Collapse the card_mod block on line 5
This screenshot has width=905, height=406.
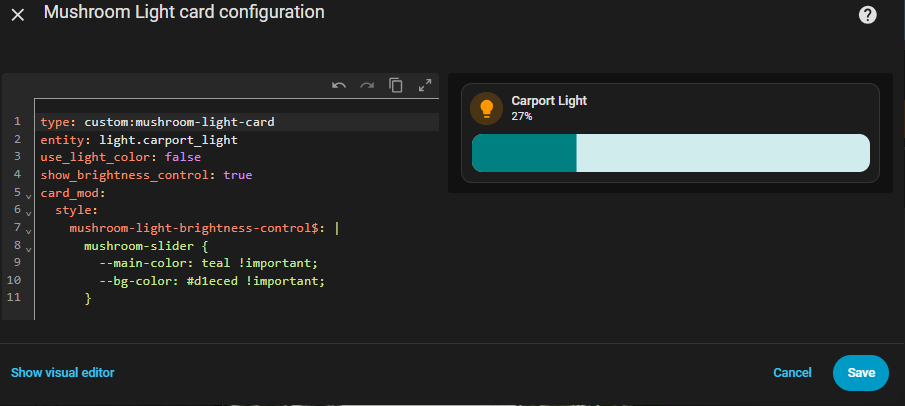pos(28,194)
